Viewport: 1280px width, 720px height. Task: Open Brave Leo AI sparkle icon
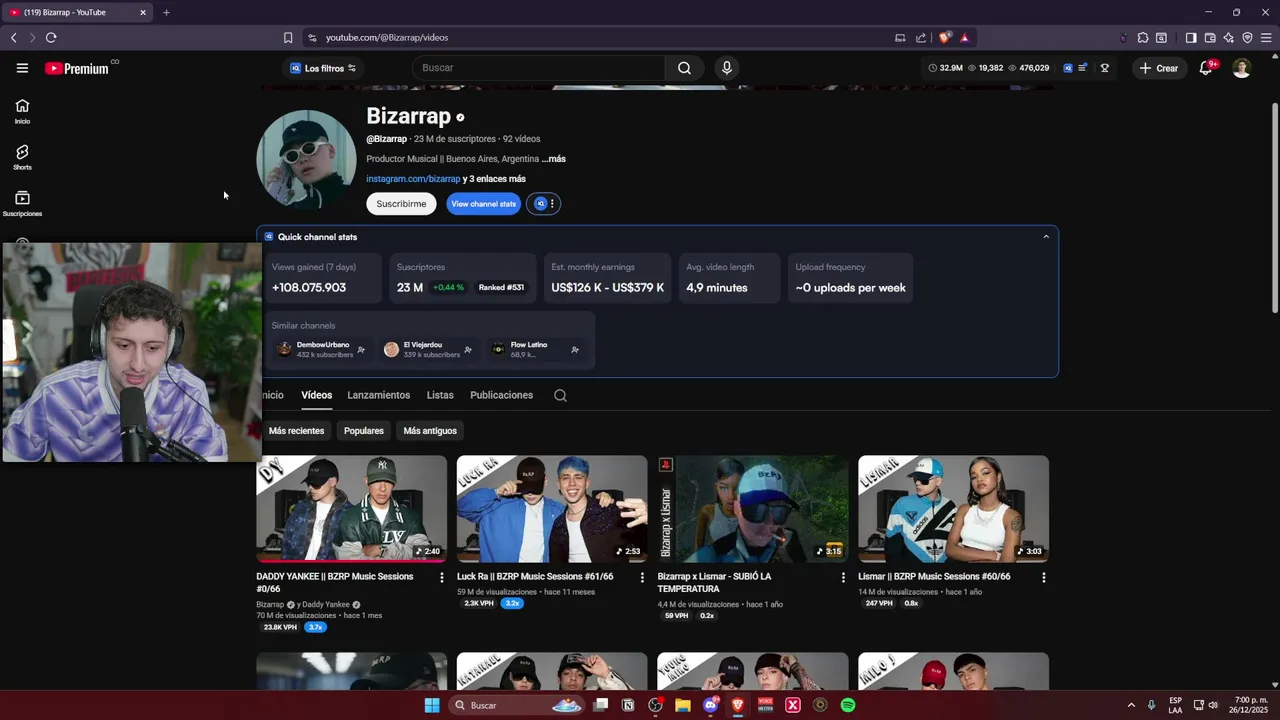tap(1229, 37)
